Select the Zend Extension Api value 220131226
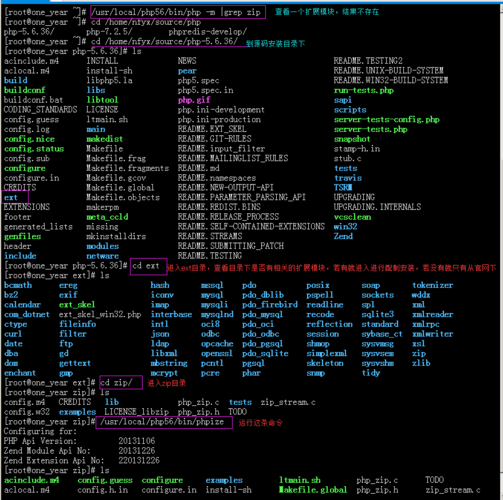Screen dimensions: 503x500 139,461
